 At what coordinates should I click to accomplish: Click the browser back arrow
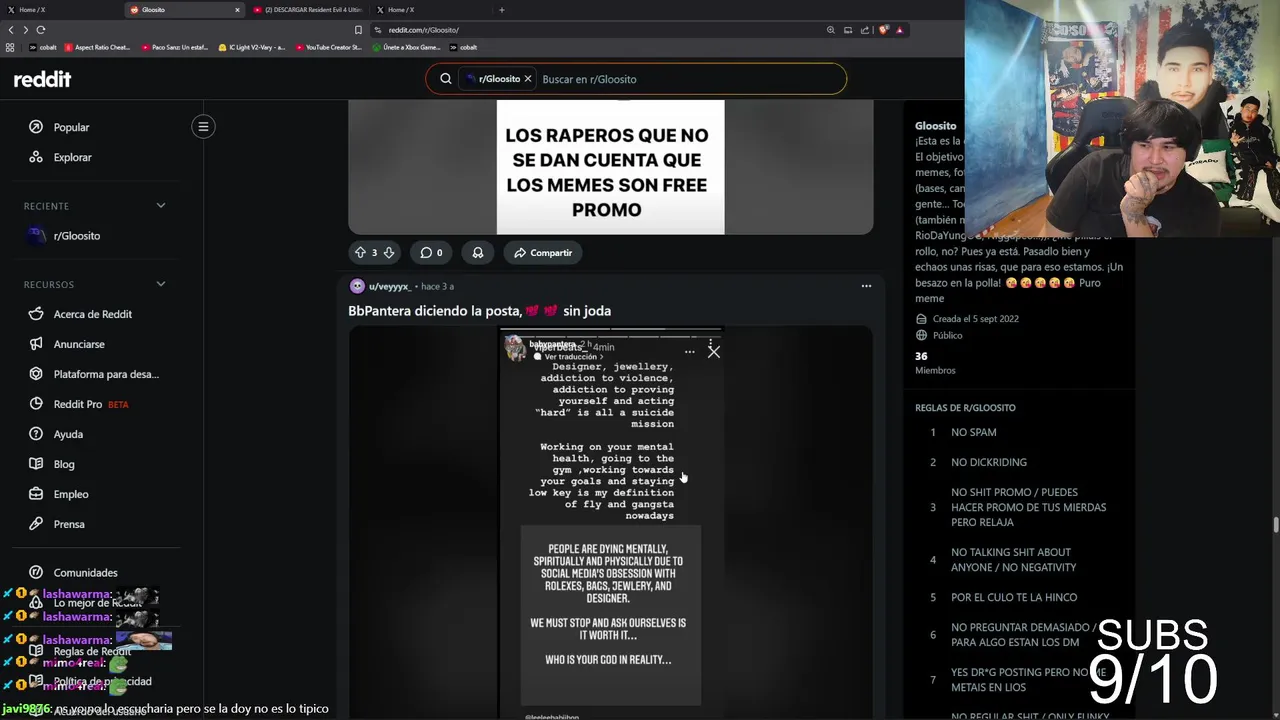click(11, 30)
